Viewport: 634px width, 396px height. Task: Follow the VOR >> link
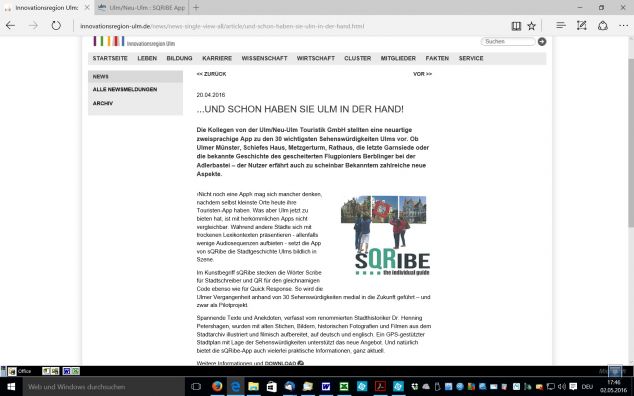pyautogui.click(x=423, y=74)
